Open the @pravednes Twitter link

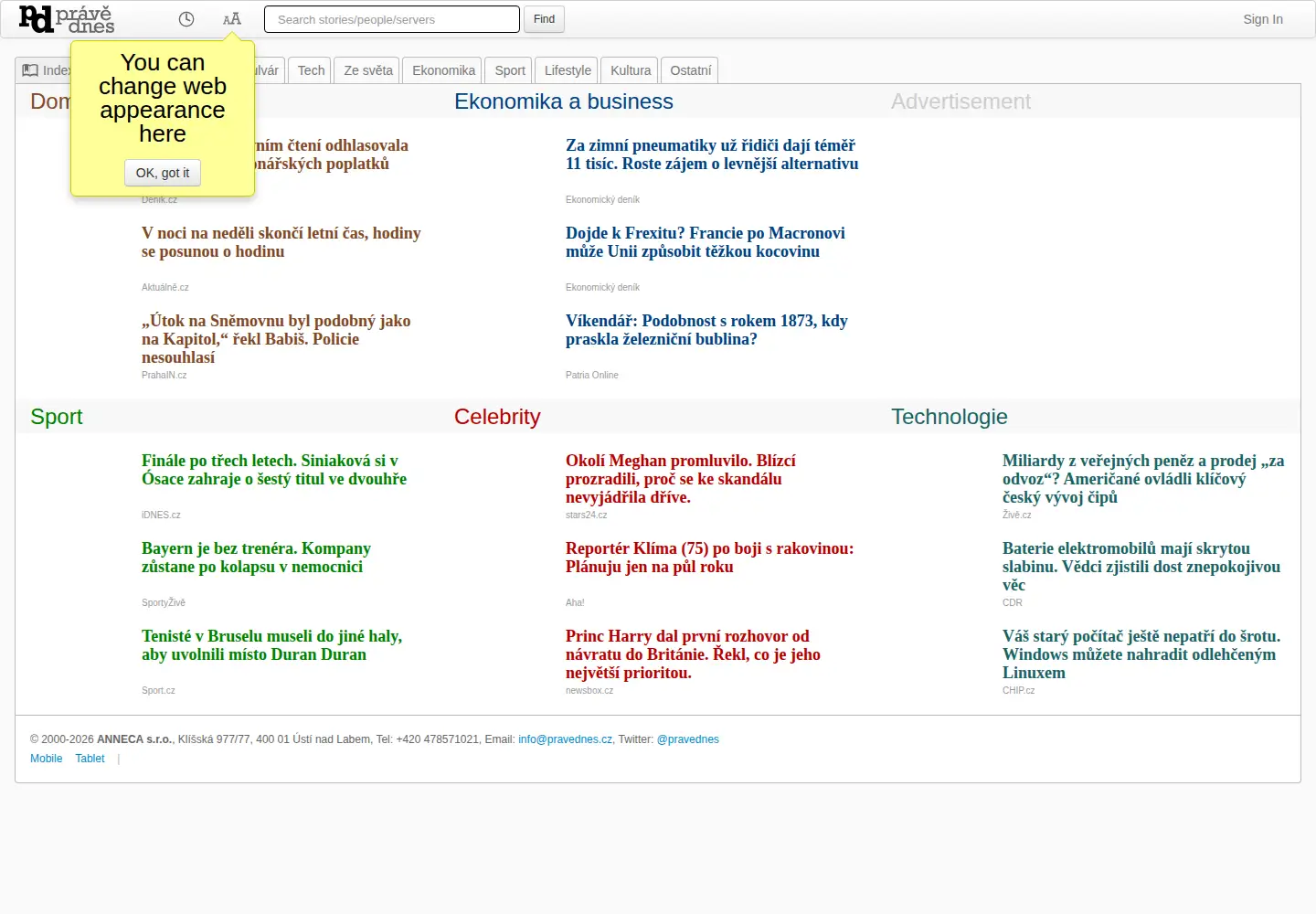coord(688,739)
